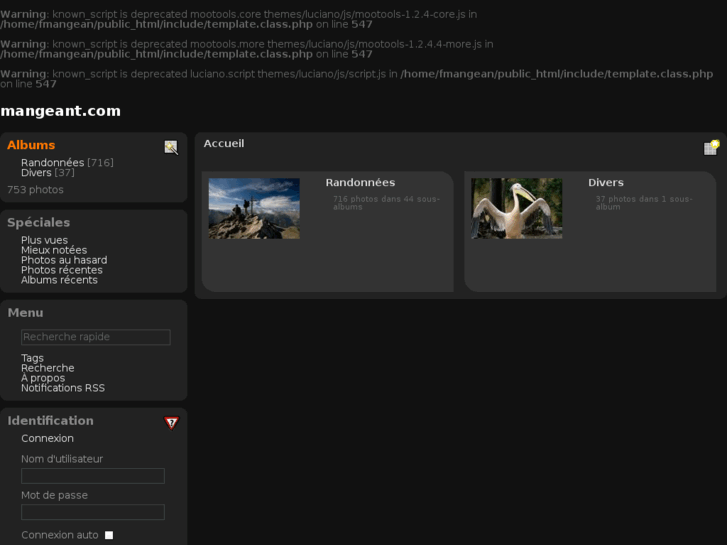Click the Menu section heading
Screen dimensions: 727x545
pos(26,313)
